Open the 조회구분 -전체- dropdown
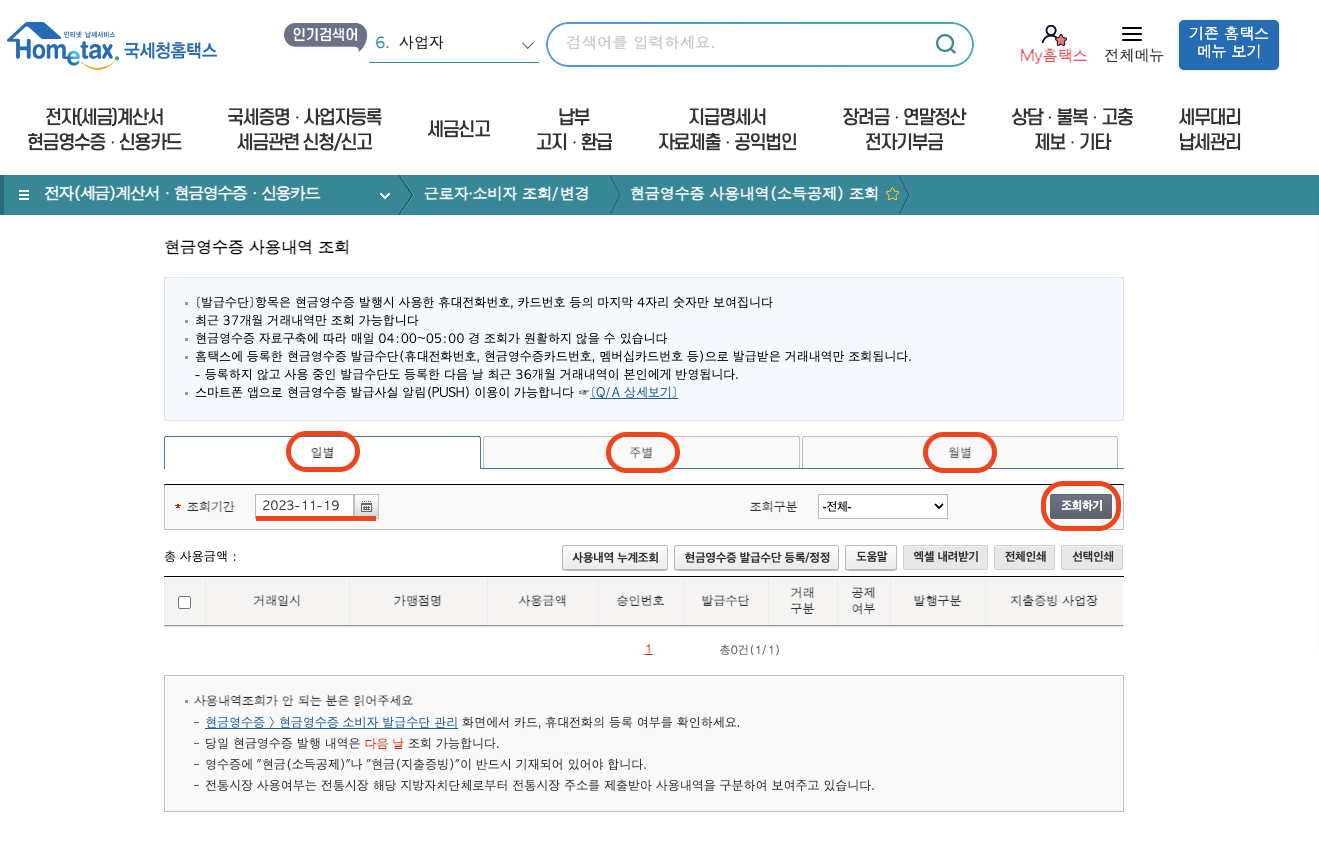This screenshot has height=862, width=1319. point(882,506)
